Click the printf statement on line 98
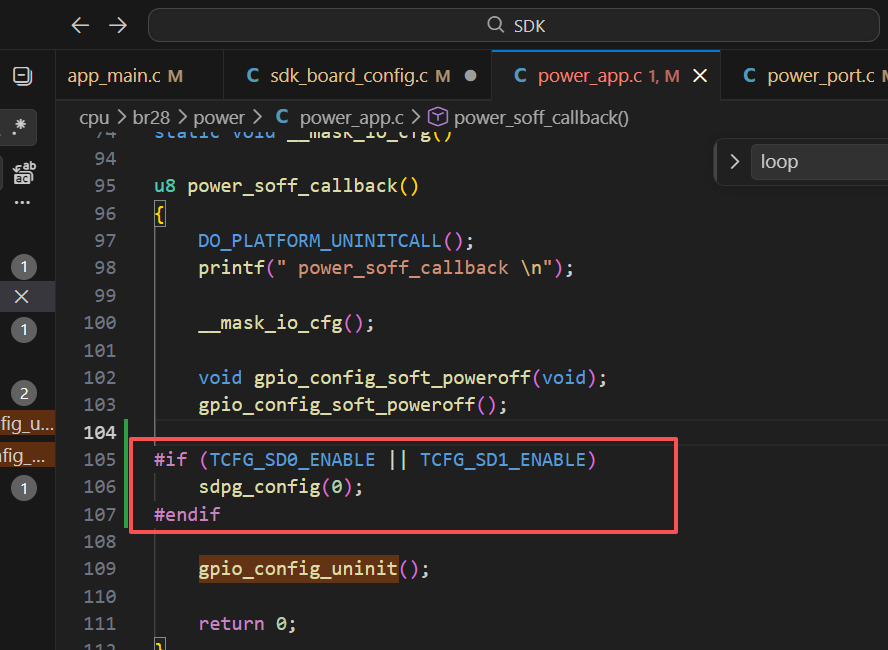 (x=386, y=268)
